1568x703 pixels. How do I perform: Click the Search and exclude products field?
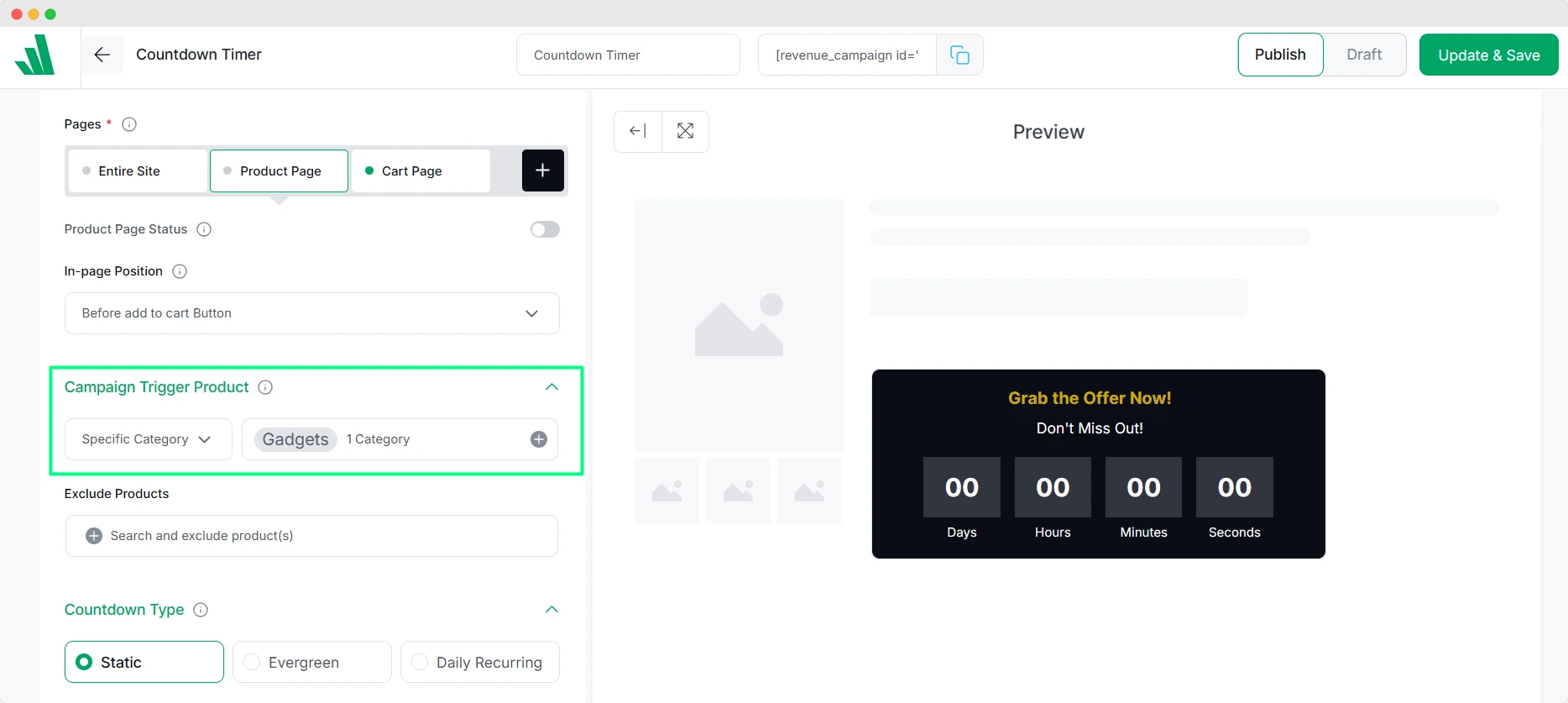(311, 536)
